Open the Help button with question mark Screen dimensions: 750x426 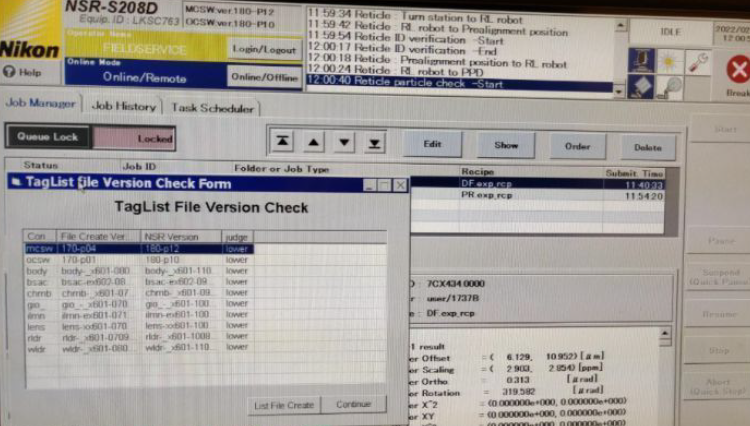coord(22,72)
